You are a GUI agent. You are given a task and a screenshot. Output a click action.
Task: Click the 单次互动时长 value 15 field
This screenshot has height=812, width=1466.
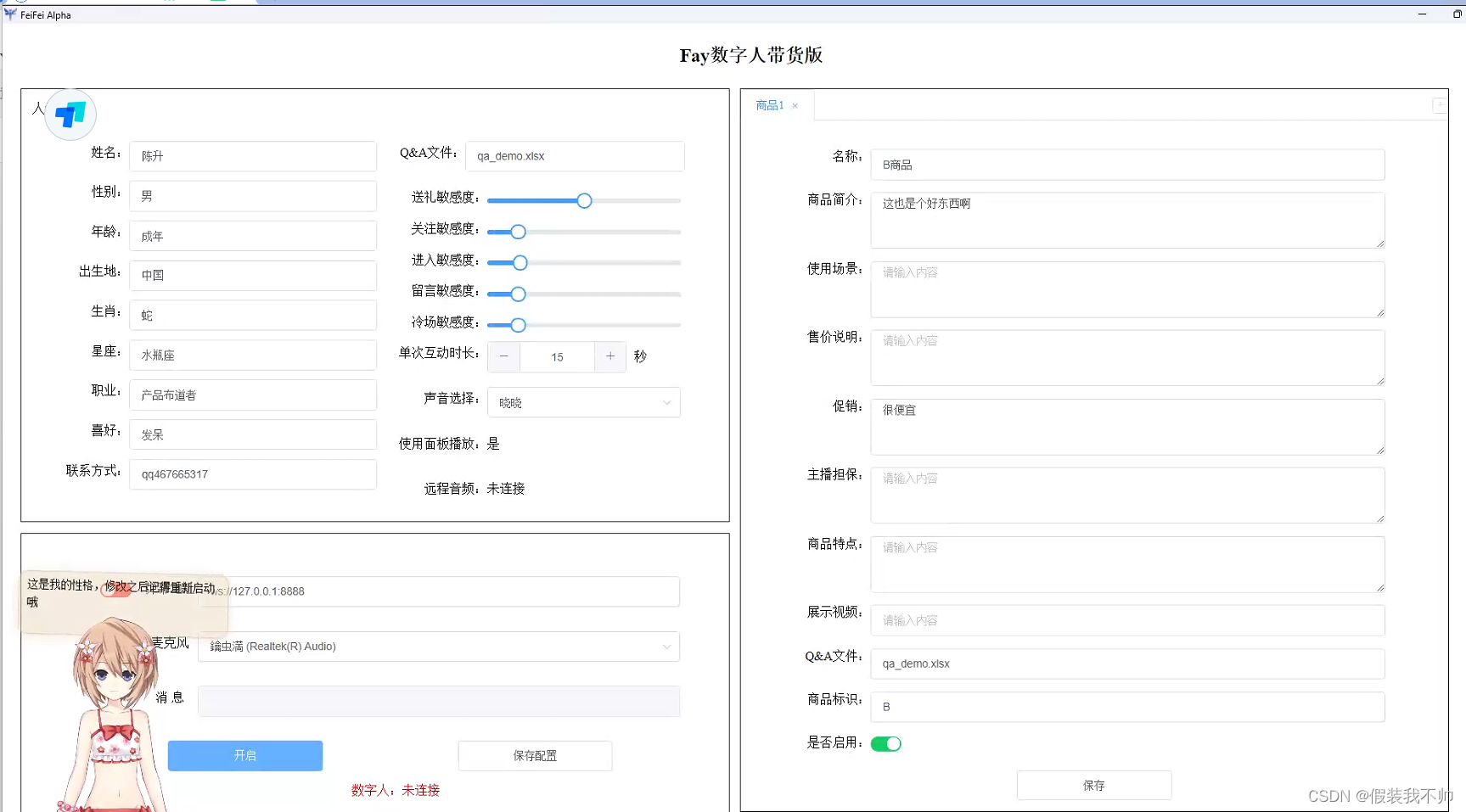[x=557, y=357]
